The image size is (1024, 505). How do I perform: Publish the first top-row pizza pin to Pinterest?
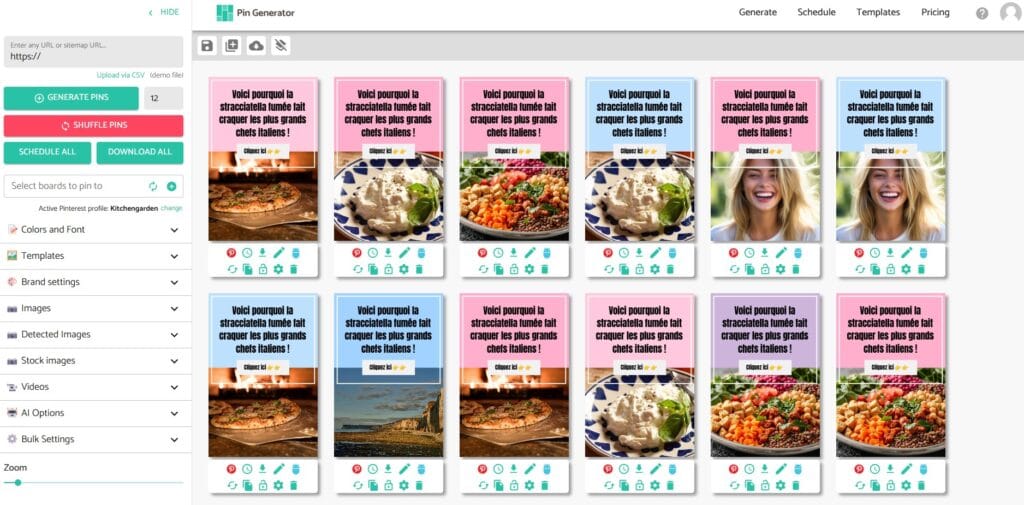point(231,253)
